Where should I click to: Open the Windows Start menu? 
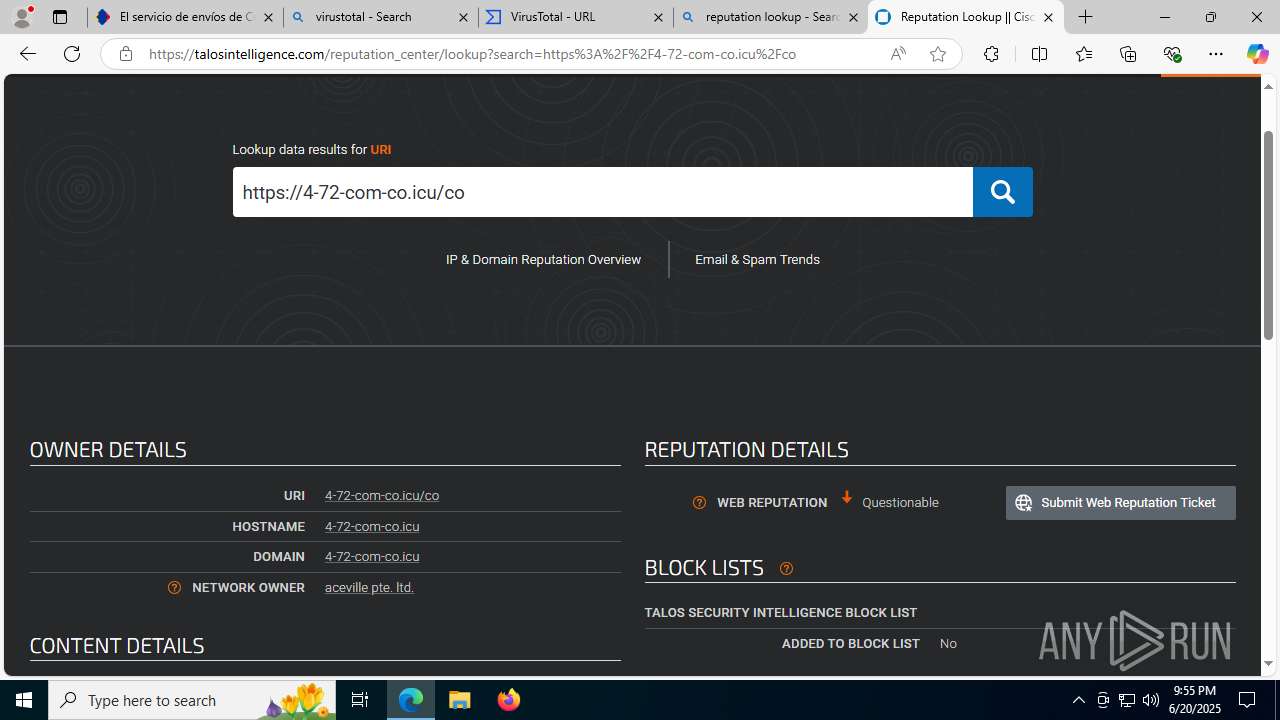[x=24, y=700]
